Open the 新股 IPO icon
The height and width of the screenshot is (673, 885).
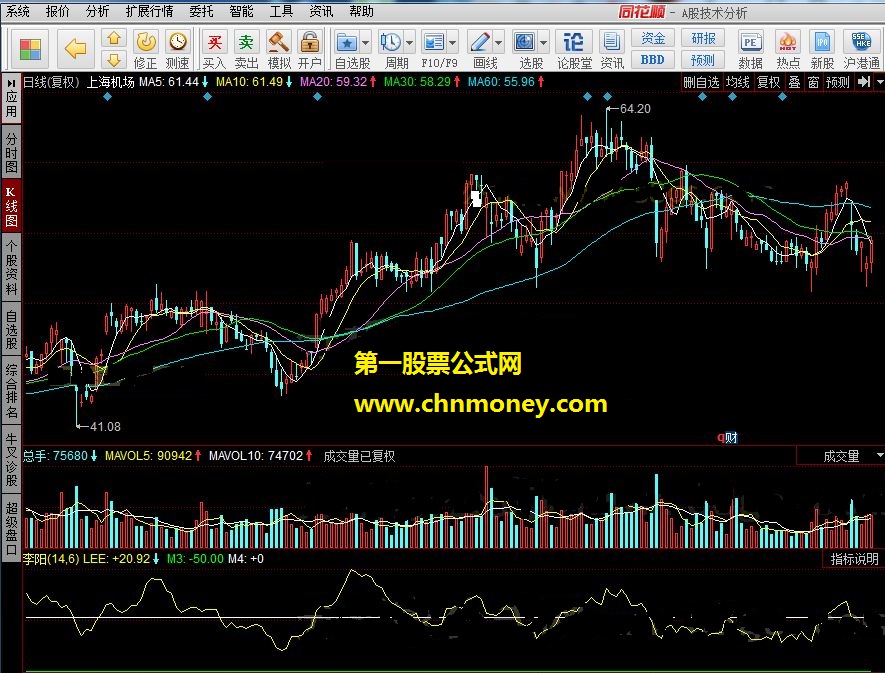(x=822, y=42)
